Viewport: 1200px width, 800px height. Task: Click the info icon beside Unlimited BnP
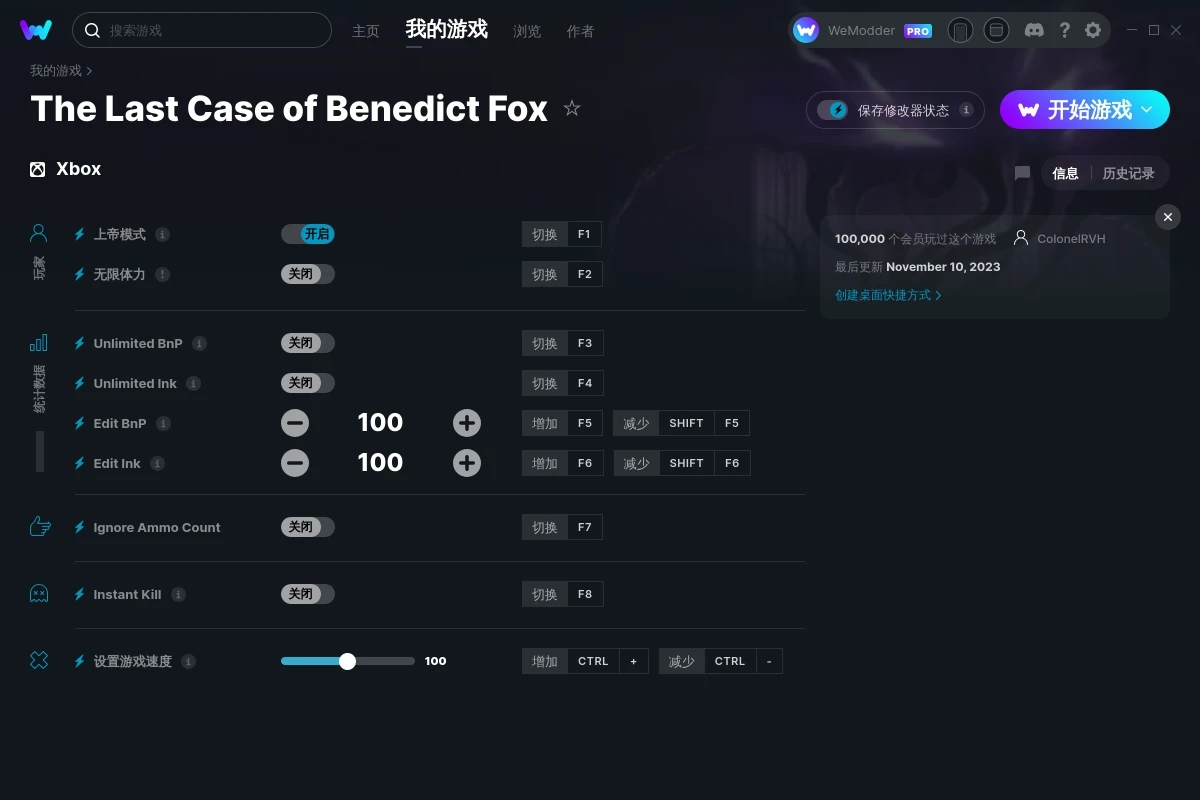[199, 343]
